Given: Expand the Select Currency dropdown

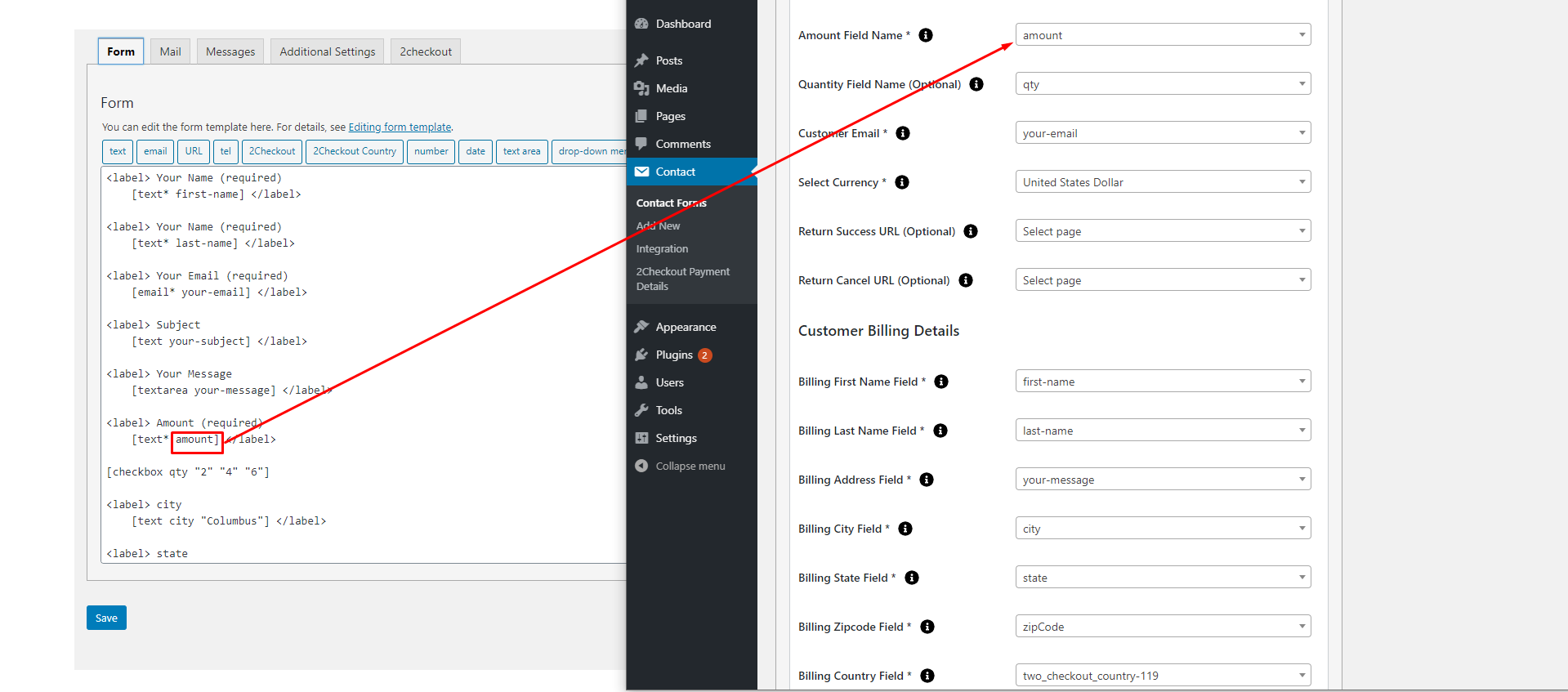Looking at the screenshot, I should pyautogui.click(x=1163, y=182).
